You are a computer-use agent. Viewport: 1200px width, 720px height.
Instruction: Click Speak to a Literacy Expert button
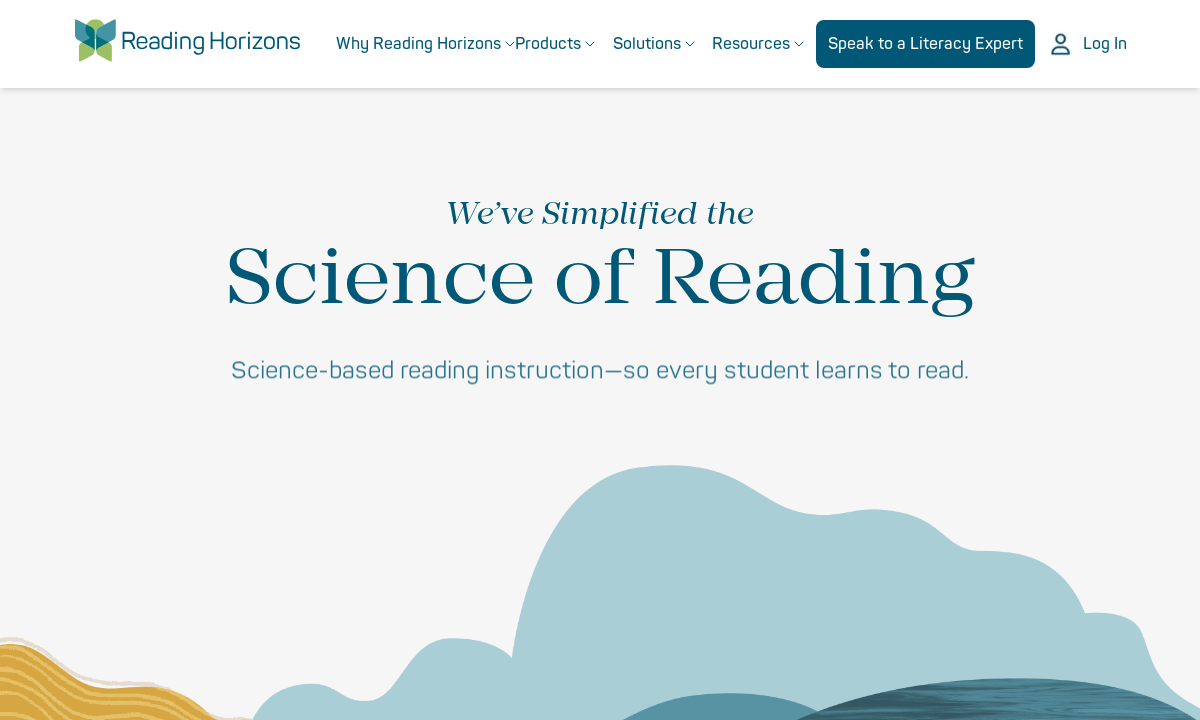coord(925,44)
